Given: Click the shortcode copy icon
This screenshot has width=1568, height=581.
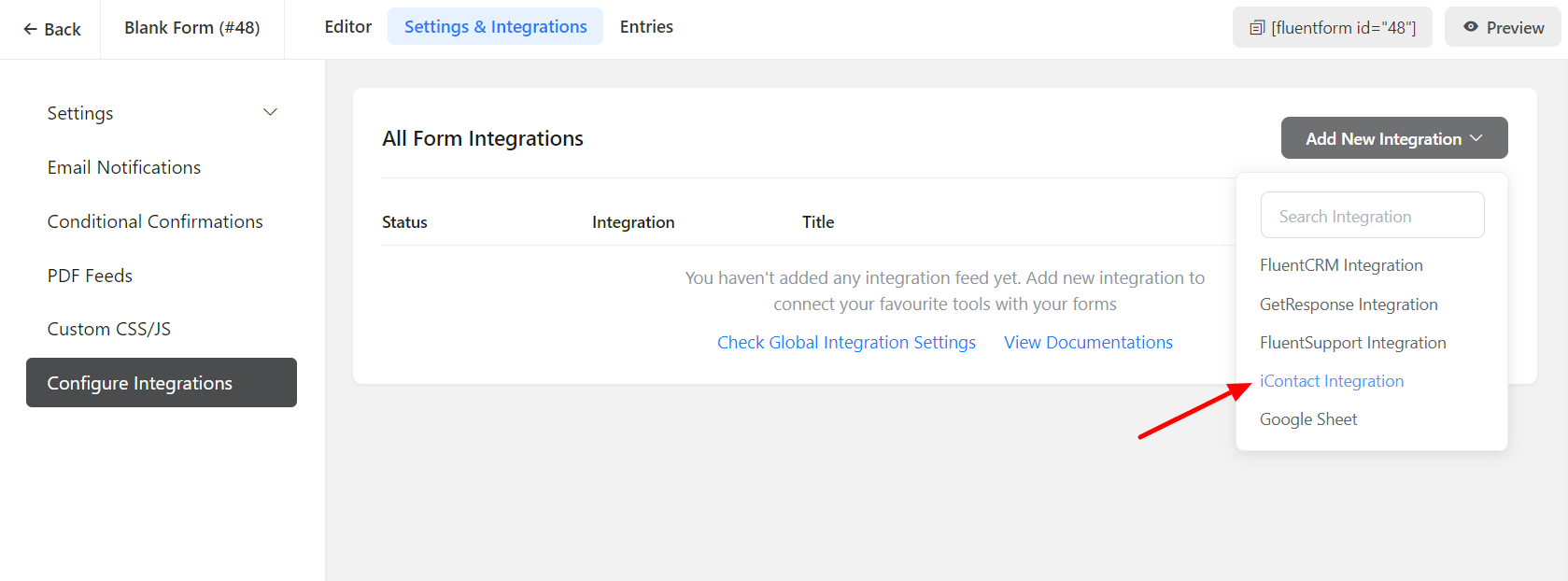Looking at the screenshot, I should tap(1257, 28).
